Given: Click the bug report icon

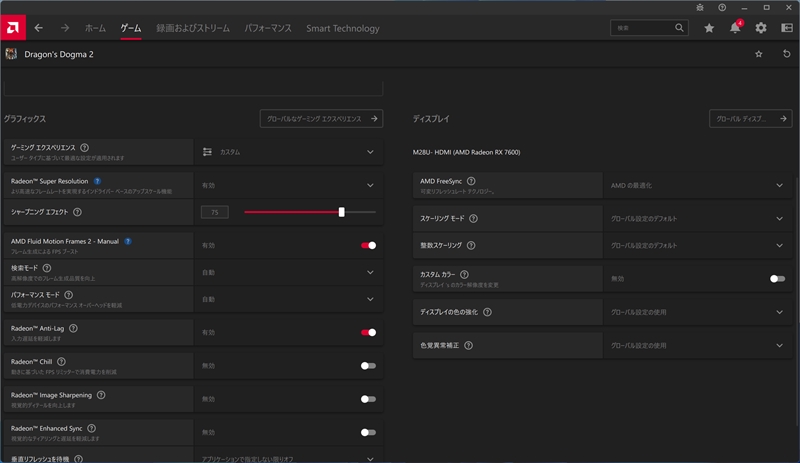Looking at the screenshot, I should coord(699,8).
